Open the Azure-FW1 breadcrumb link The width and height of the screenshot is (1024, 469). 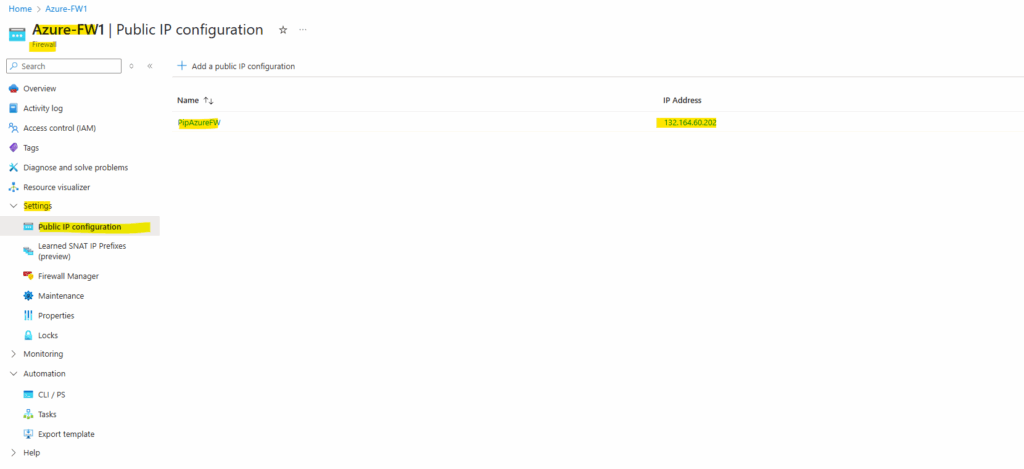[66, 9]
